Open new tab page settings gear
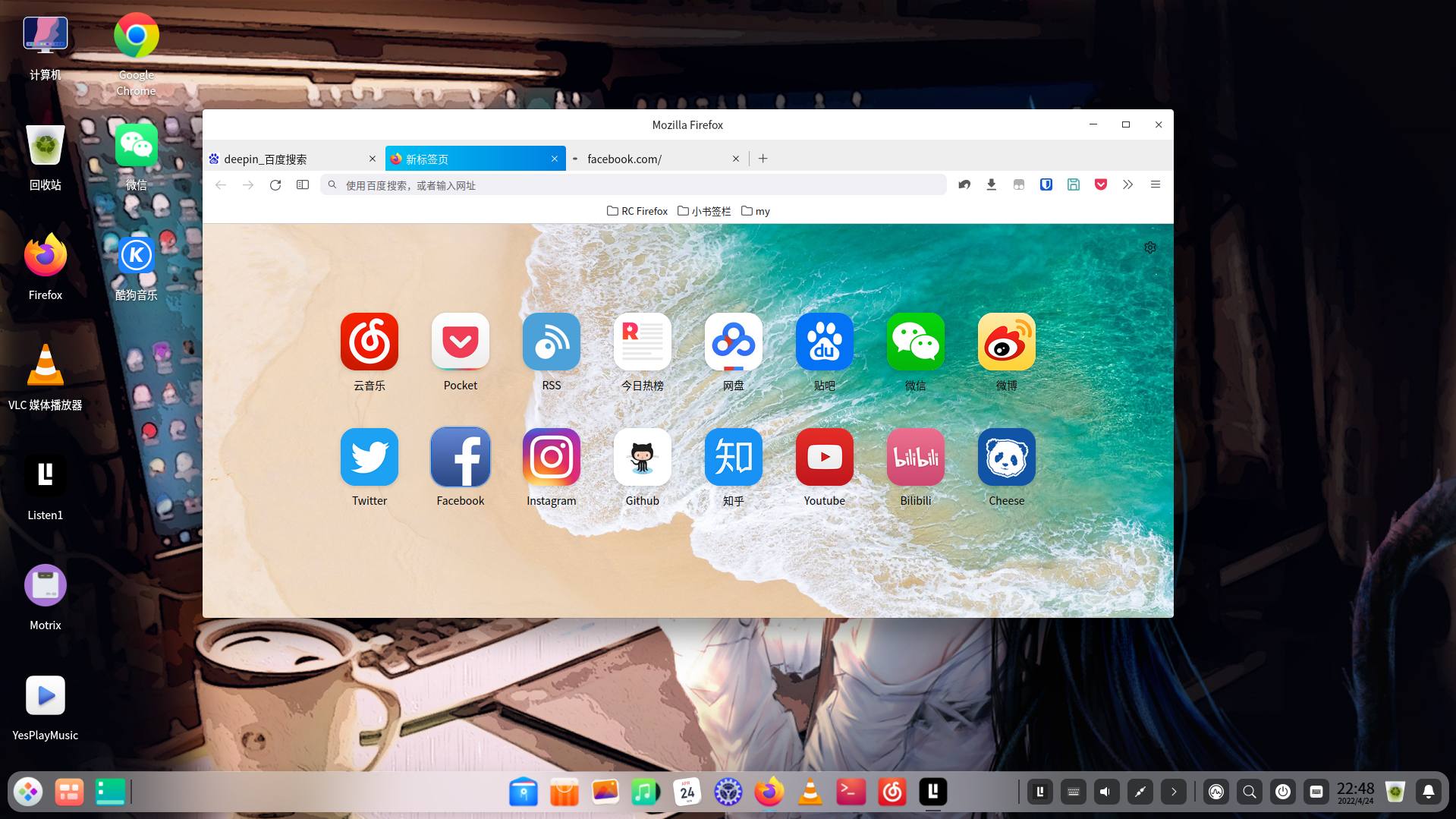Screen dimensions: 1456x819 tap(1150, 247)
